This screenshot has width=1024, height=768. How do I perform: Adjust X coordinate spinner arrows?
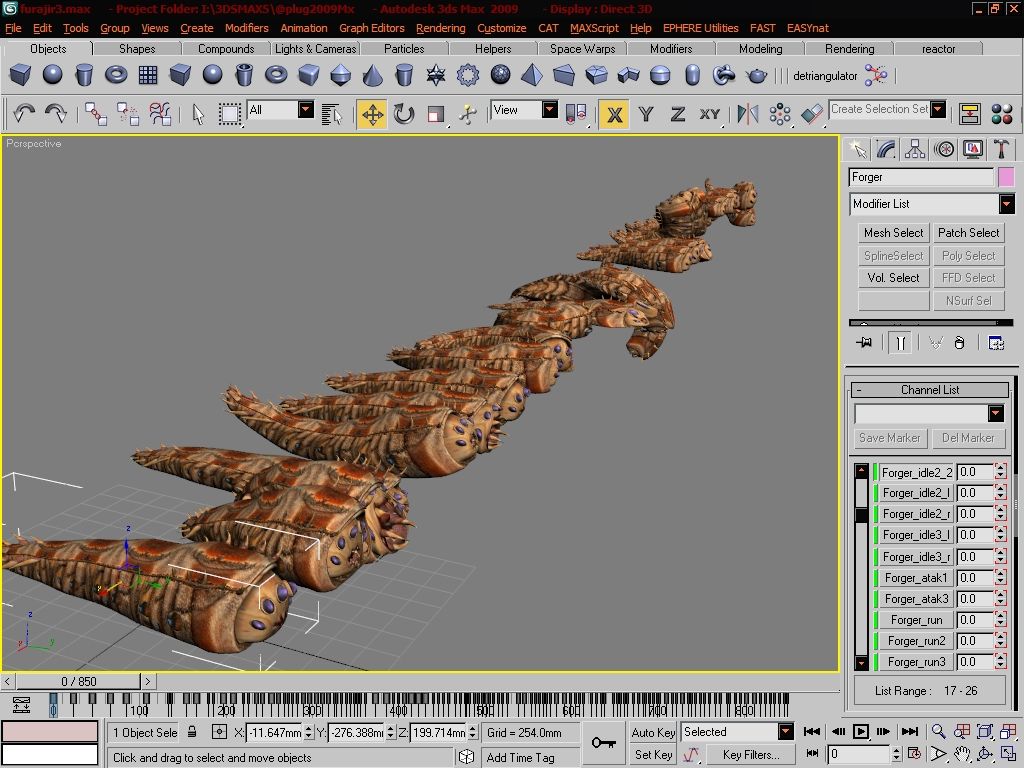point(308,732)
